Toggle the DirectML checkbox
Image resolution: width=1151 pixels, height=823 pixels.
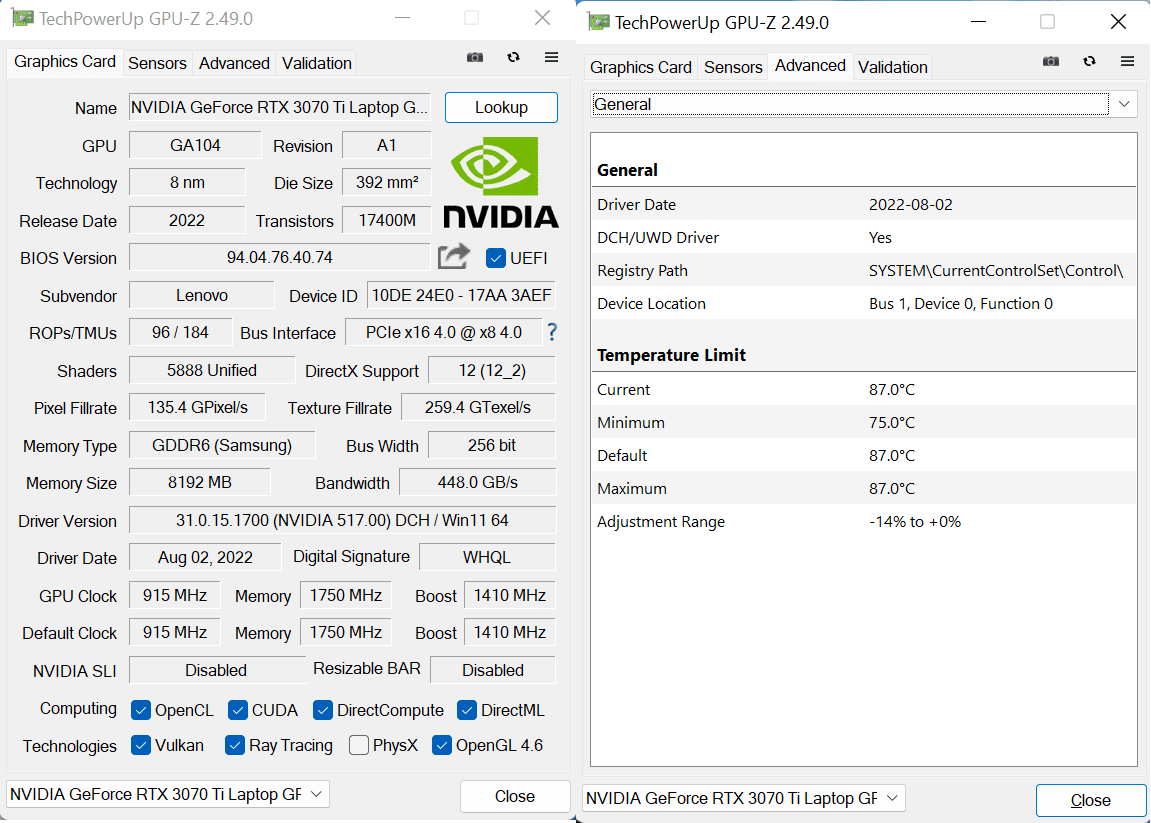[467, 710]
